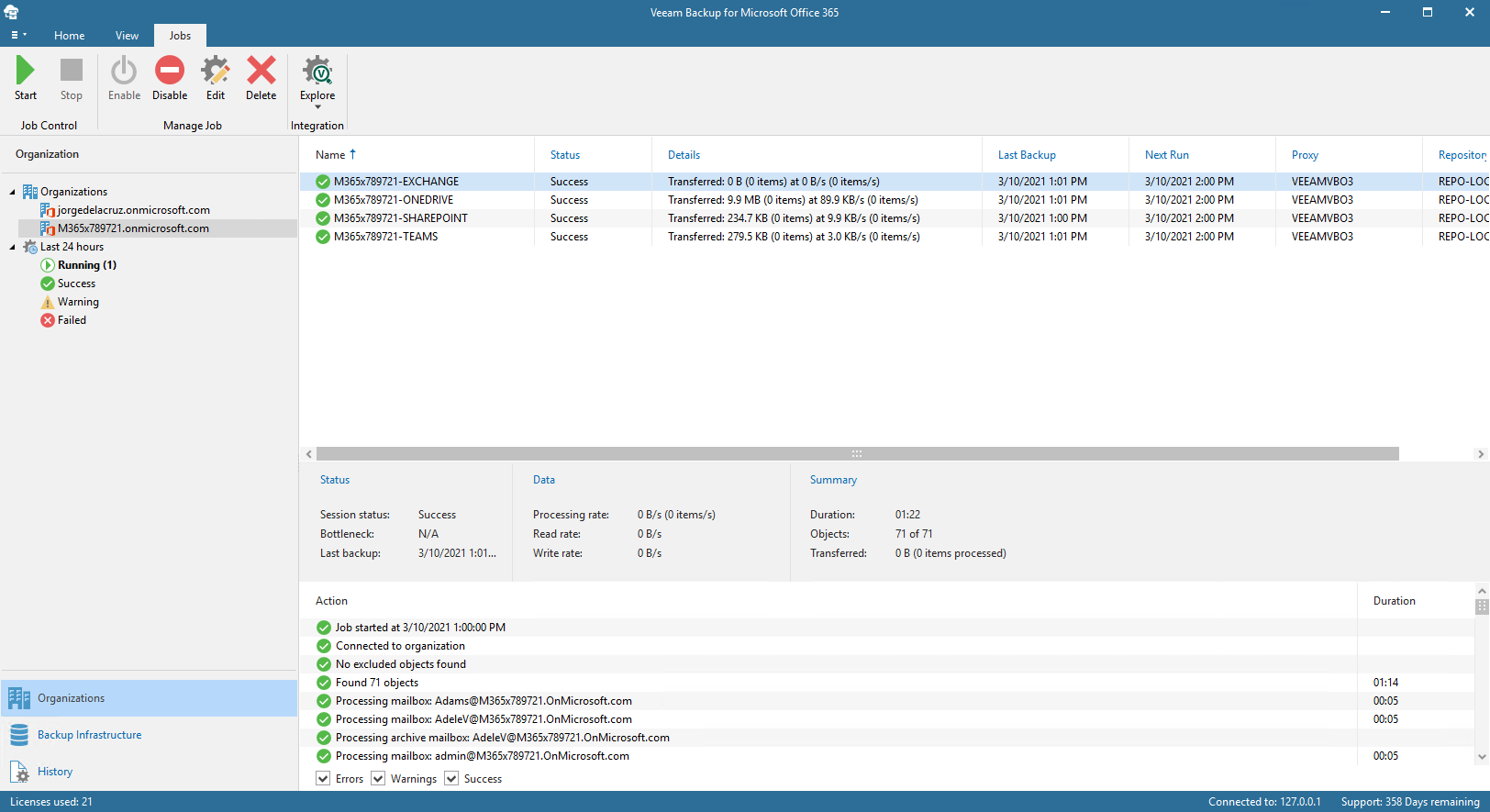1490x812 pixels.
Task: Click the History document icon
Action: (19, 772)
